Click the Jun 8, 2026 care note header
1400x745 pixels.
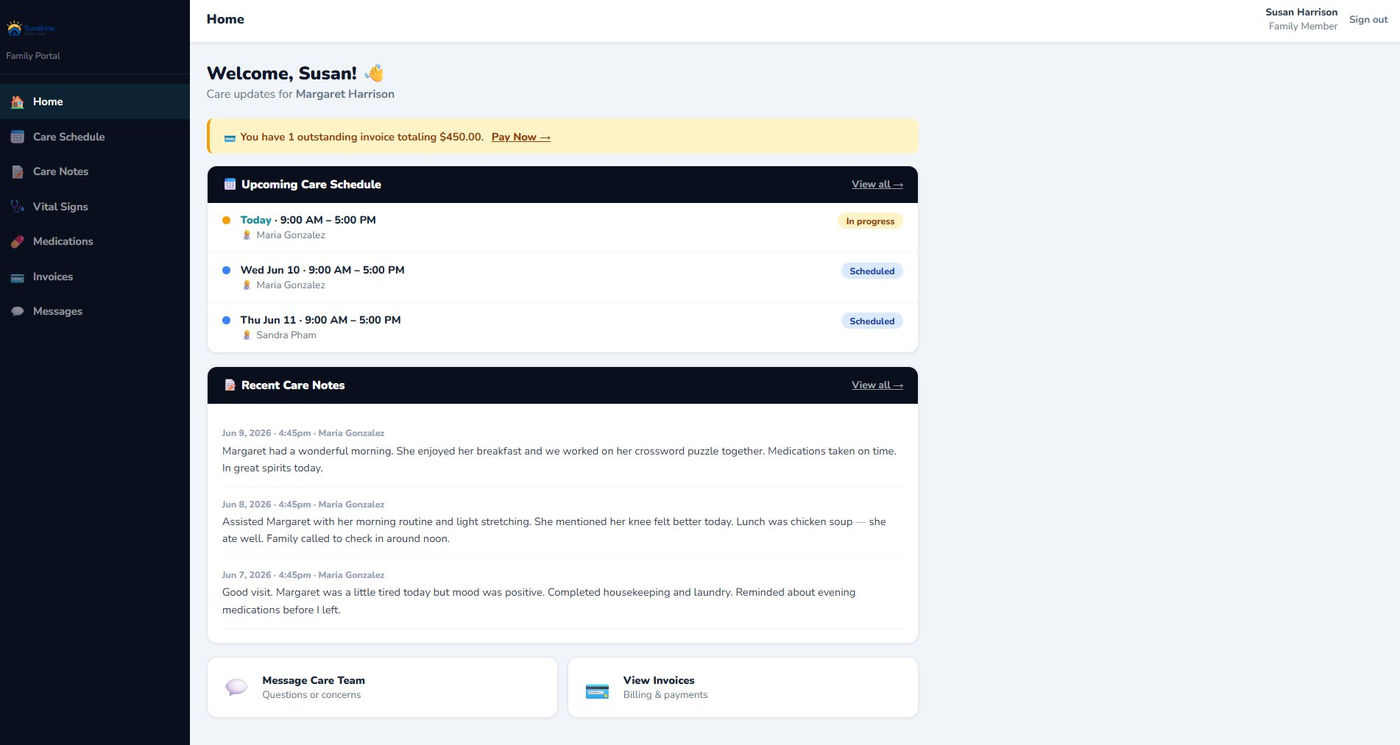303,505
